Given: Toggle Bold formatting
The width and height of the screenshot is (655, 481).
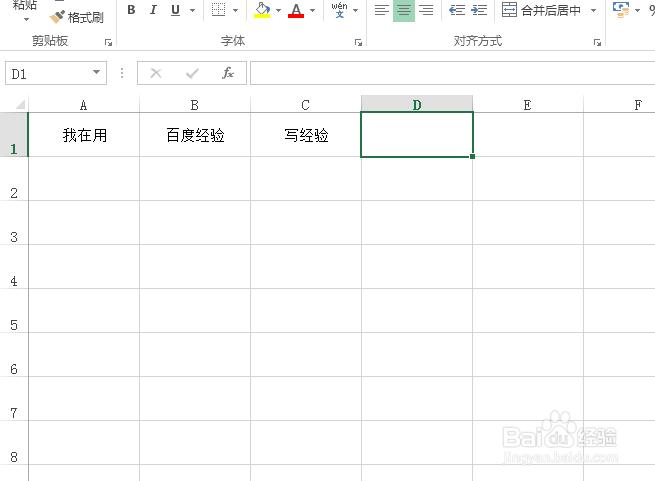Looking at the screenshot, I should click(x=131, y=10).
